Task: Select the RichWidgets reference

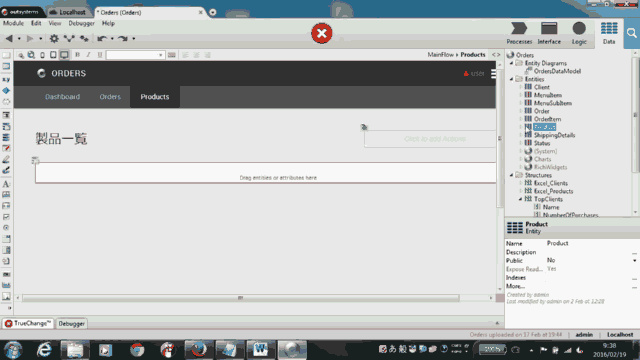Action: (550, 167)
